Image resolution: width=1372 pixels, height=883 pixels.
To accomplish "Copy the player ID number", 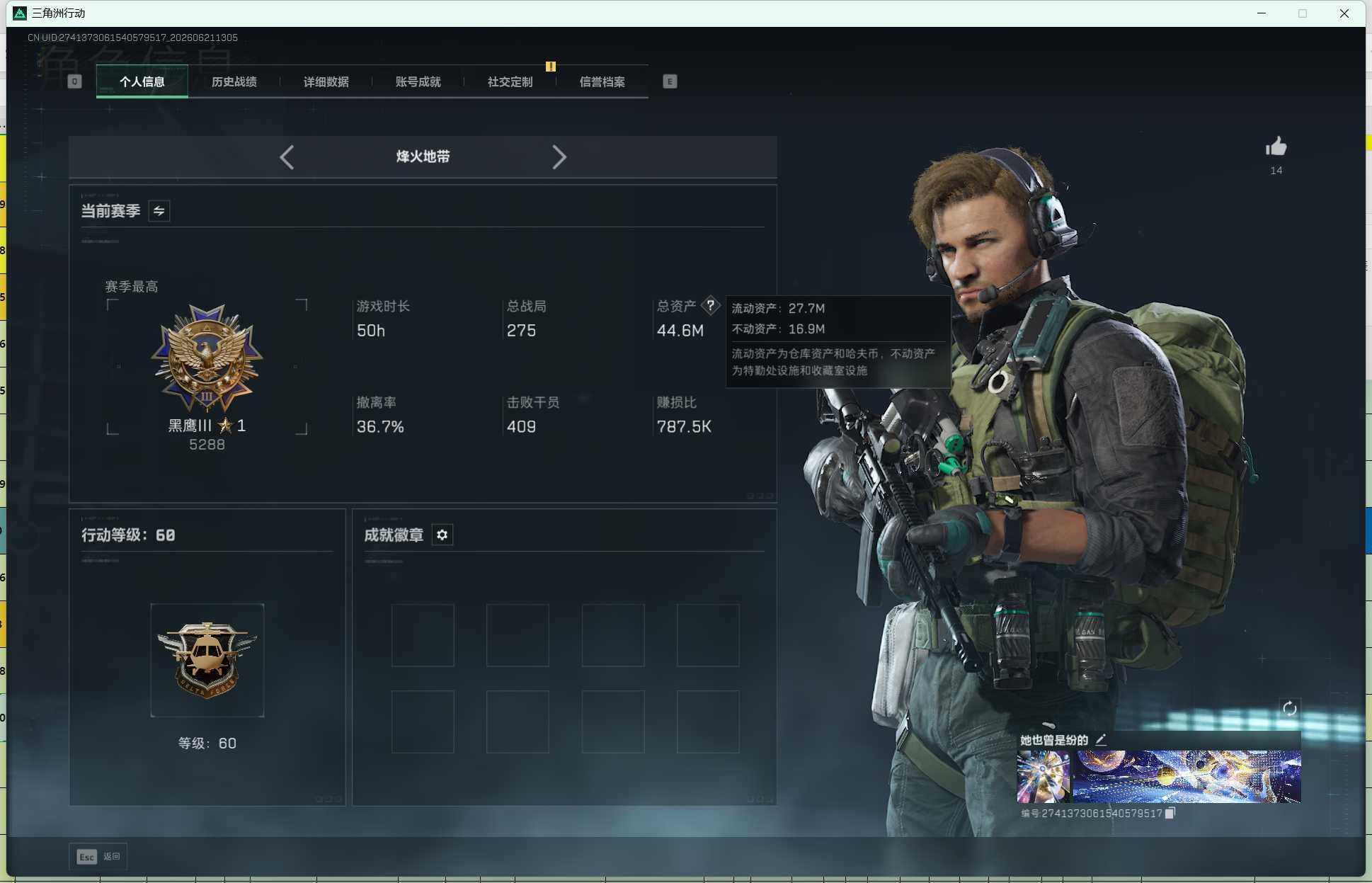I will pos(1170,813).
